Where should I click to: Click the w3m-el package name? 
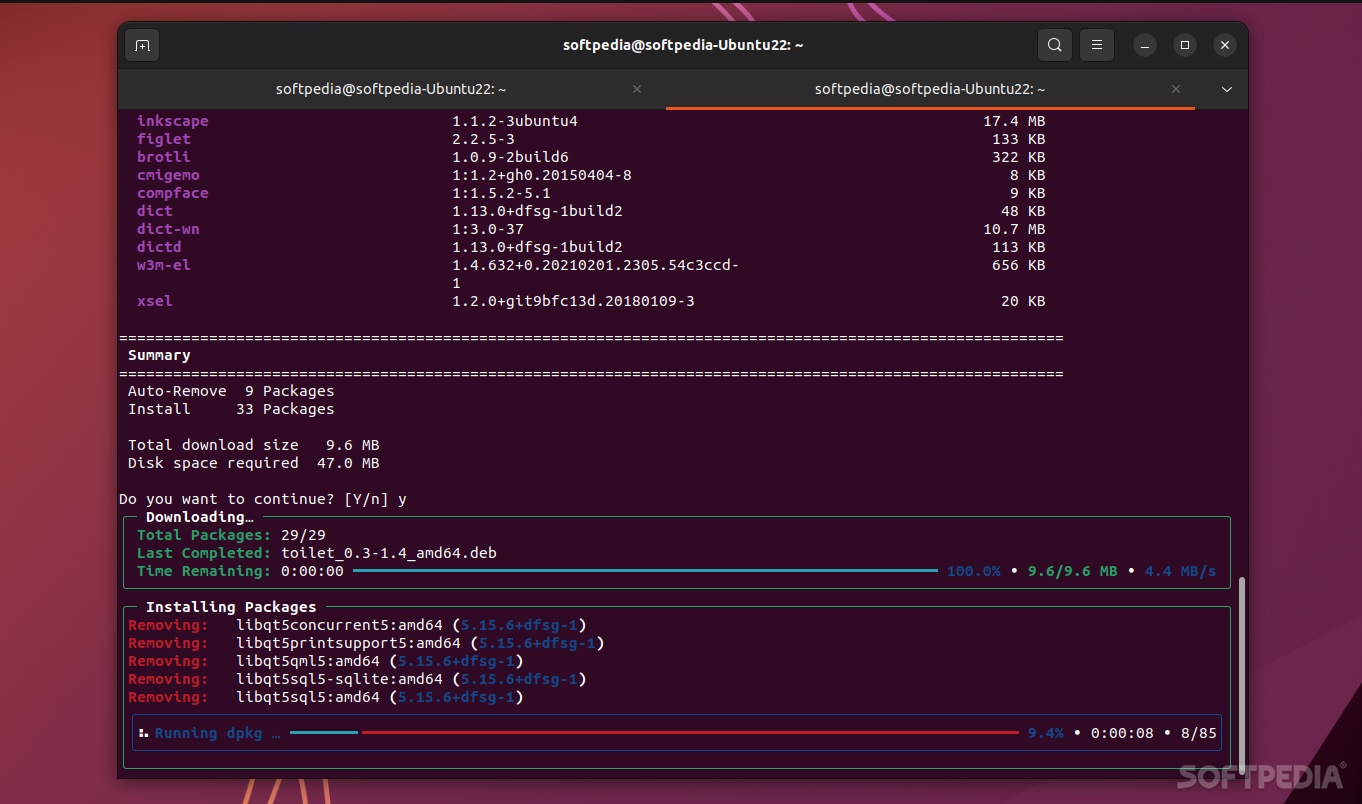click(164, 265)
